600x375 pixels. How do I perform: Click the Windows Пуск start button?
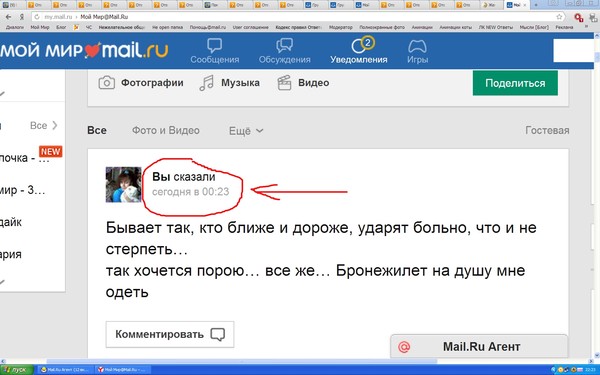coord(16,370)
